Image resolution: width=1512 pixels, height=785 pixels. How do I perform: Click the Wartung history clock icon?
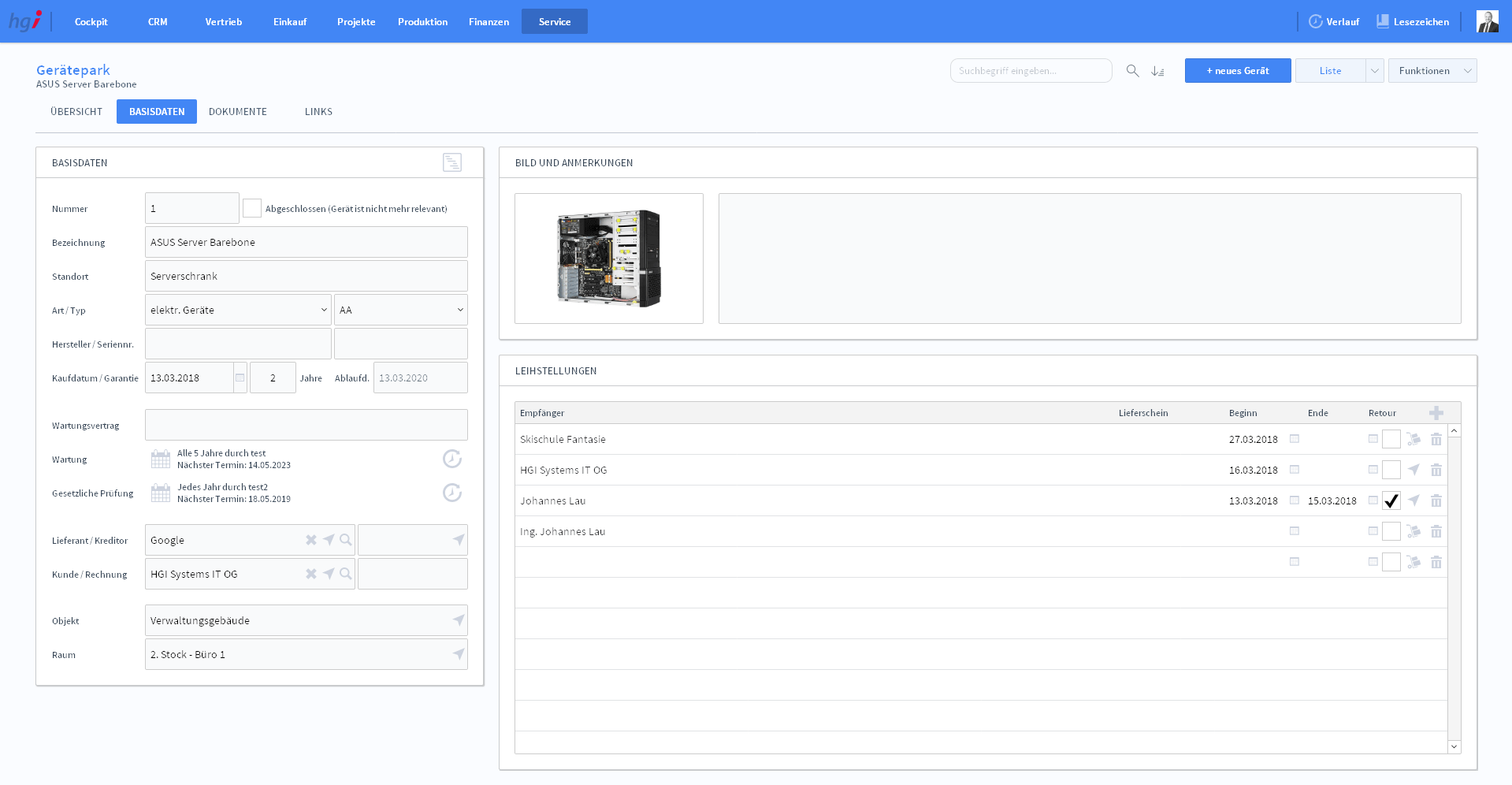pos(451,459)
